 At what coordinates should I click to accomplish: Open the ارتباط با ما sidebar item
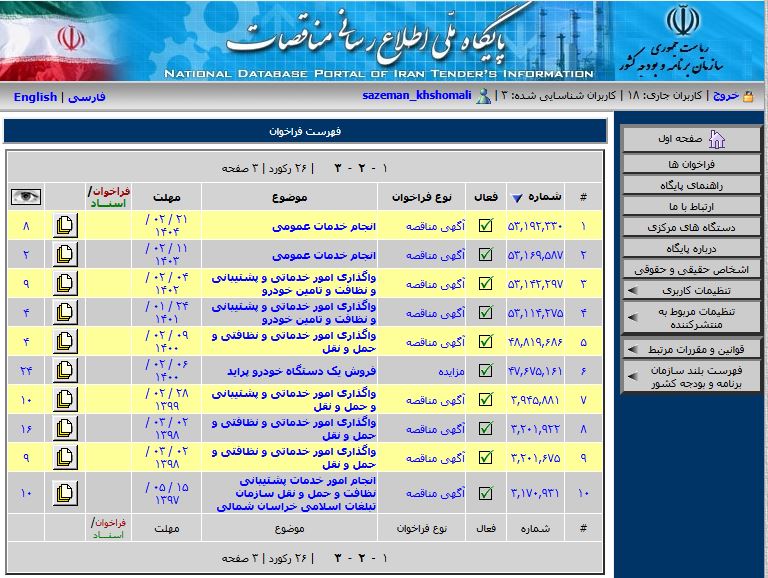click(x=690, y=206)
